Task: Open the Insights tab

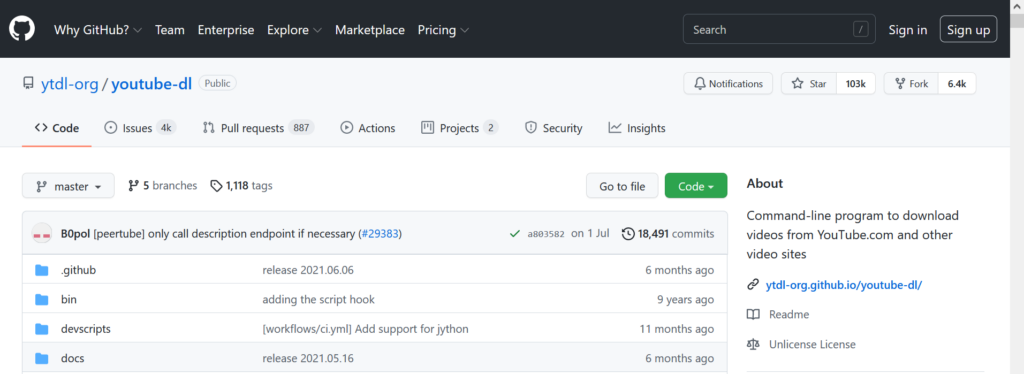Action: point(637,128)
